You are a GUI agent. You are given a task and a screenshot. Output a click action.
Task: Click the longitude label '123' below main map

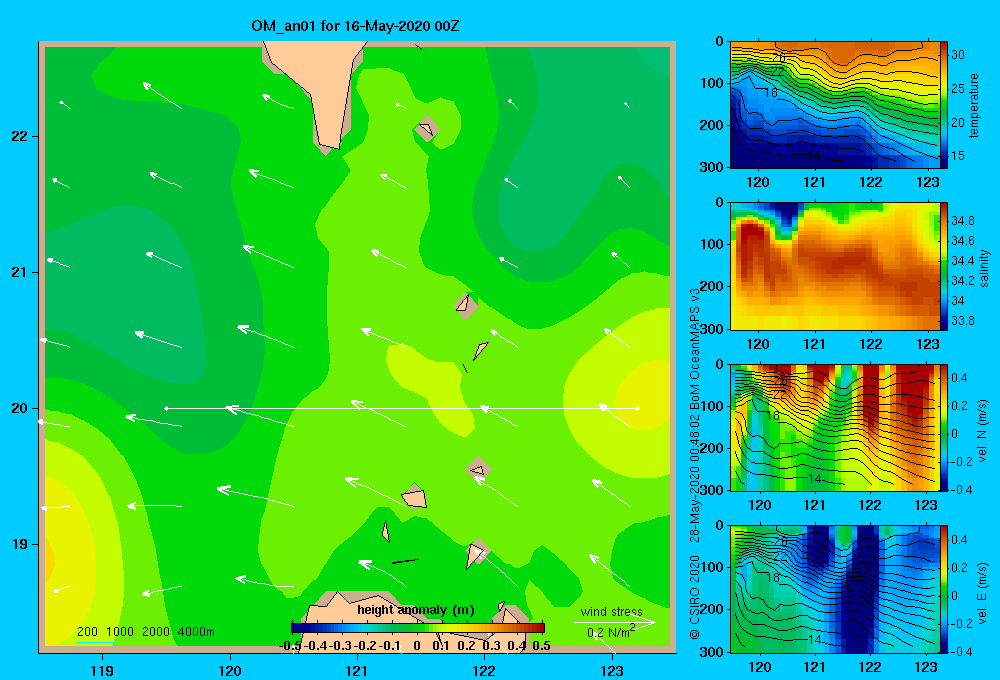611,670
